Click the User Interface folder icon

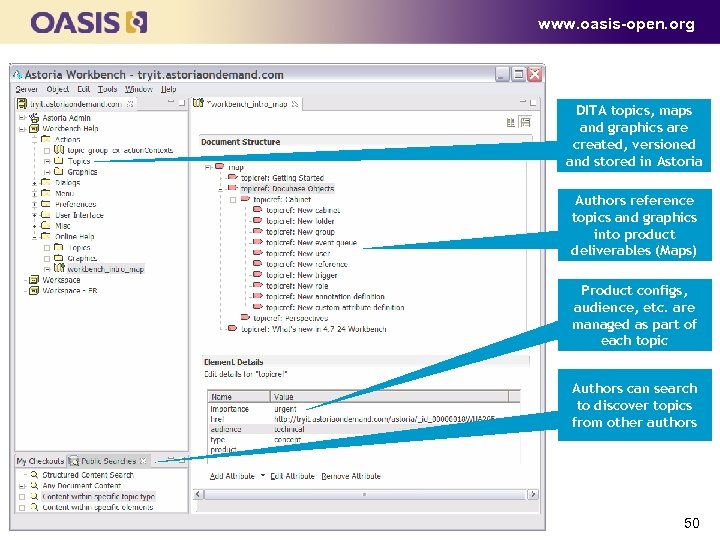[46, 214]
